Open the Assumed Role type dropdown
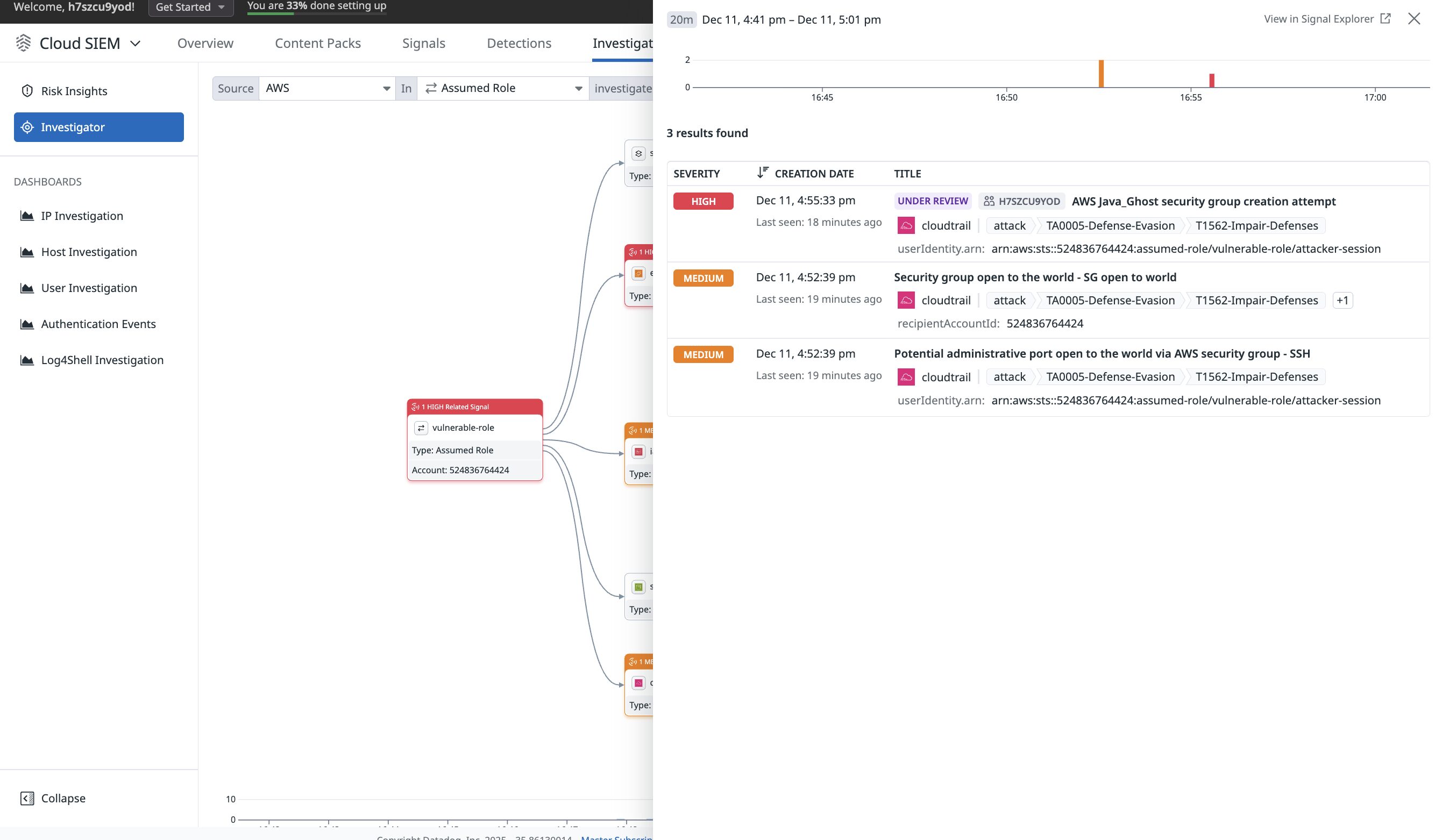The height and width of the screenshot is (840, 1435). coord(503,88)
